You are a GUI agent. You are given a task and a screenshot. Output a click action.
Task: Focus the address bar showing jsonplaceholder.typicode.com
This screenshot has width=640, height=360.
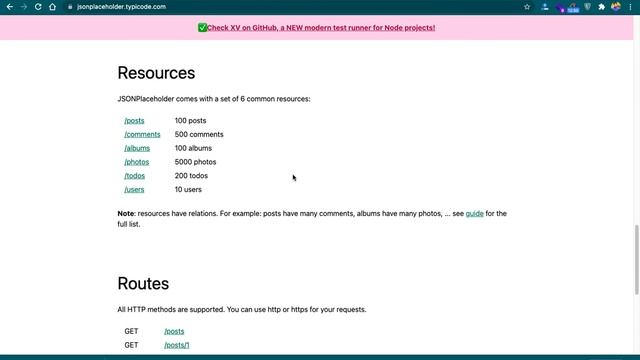tap(121, 7)
